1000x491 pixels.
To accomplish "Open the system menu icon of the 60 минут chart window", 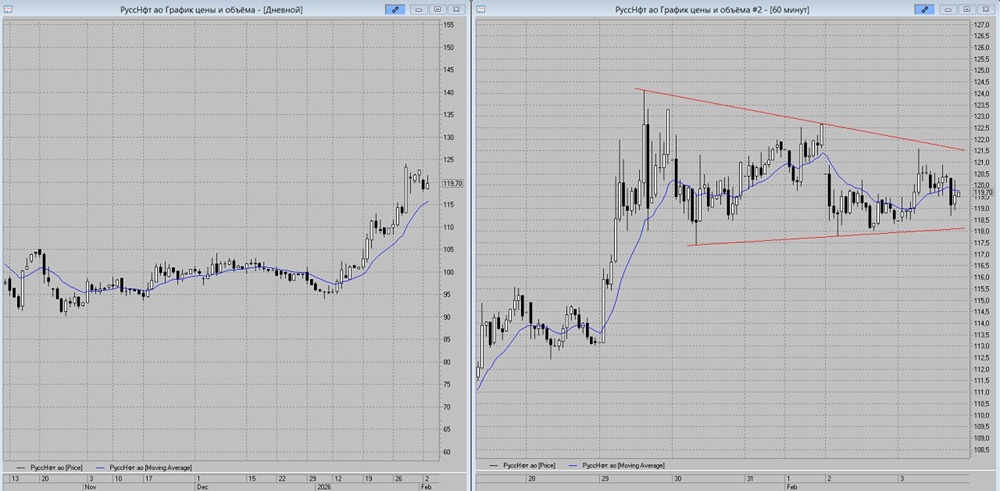I will 480,9.
